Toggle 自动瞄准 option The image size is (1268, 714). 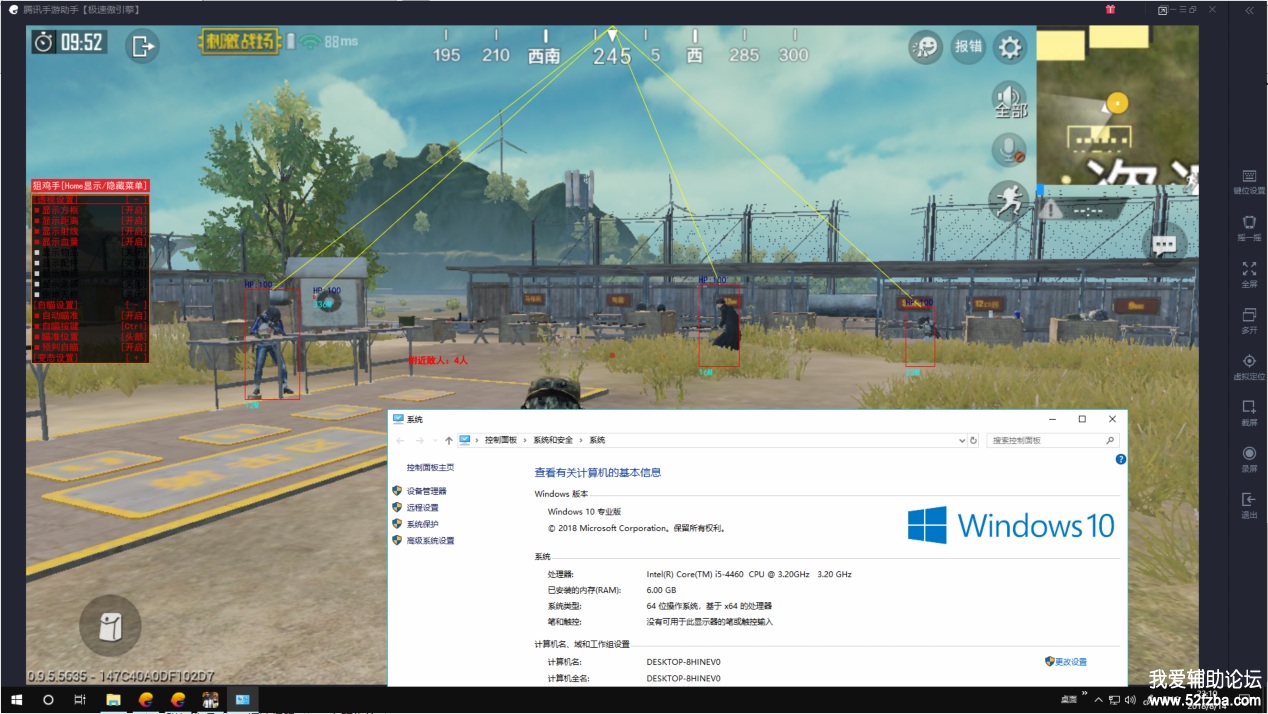[90, 315]
